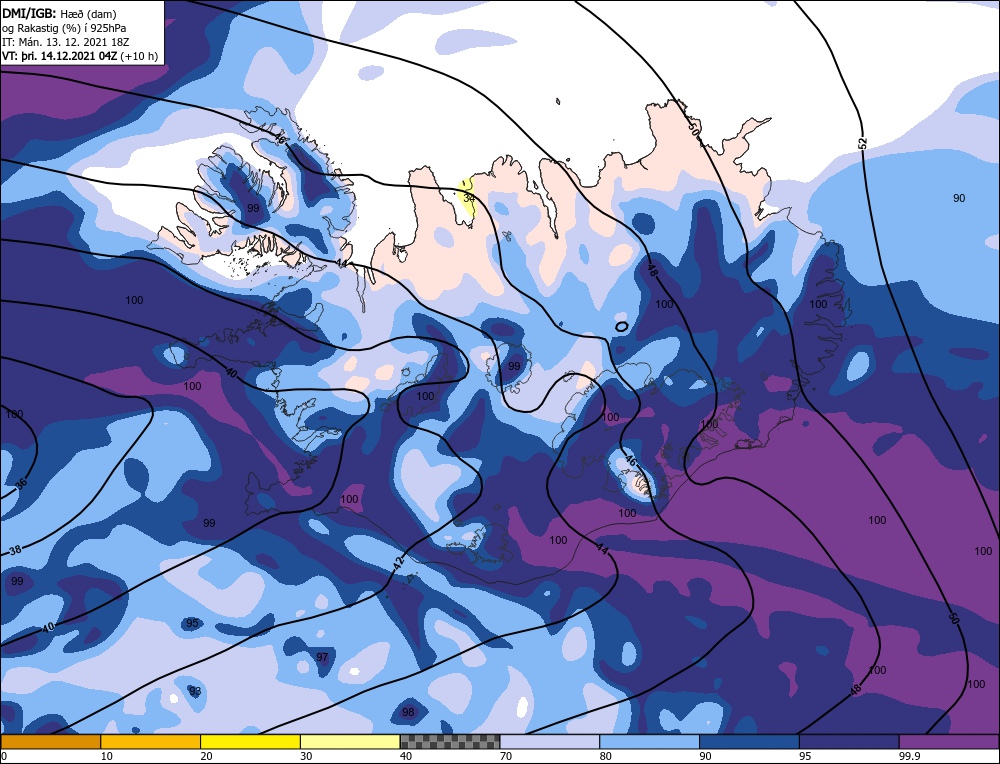Click the 'og Rakastig (%) í 925hPa' line
The height and width of the screenshot is (764, 1000).
pyautogui.click(x=64, y=28)
